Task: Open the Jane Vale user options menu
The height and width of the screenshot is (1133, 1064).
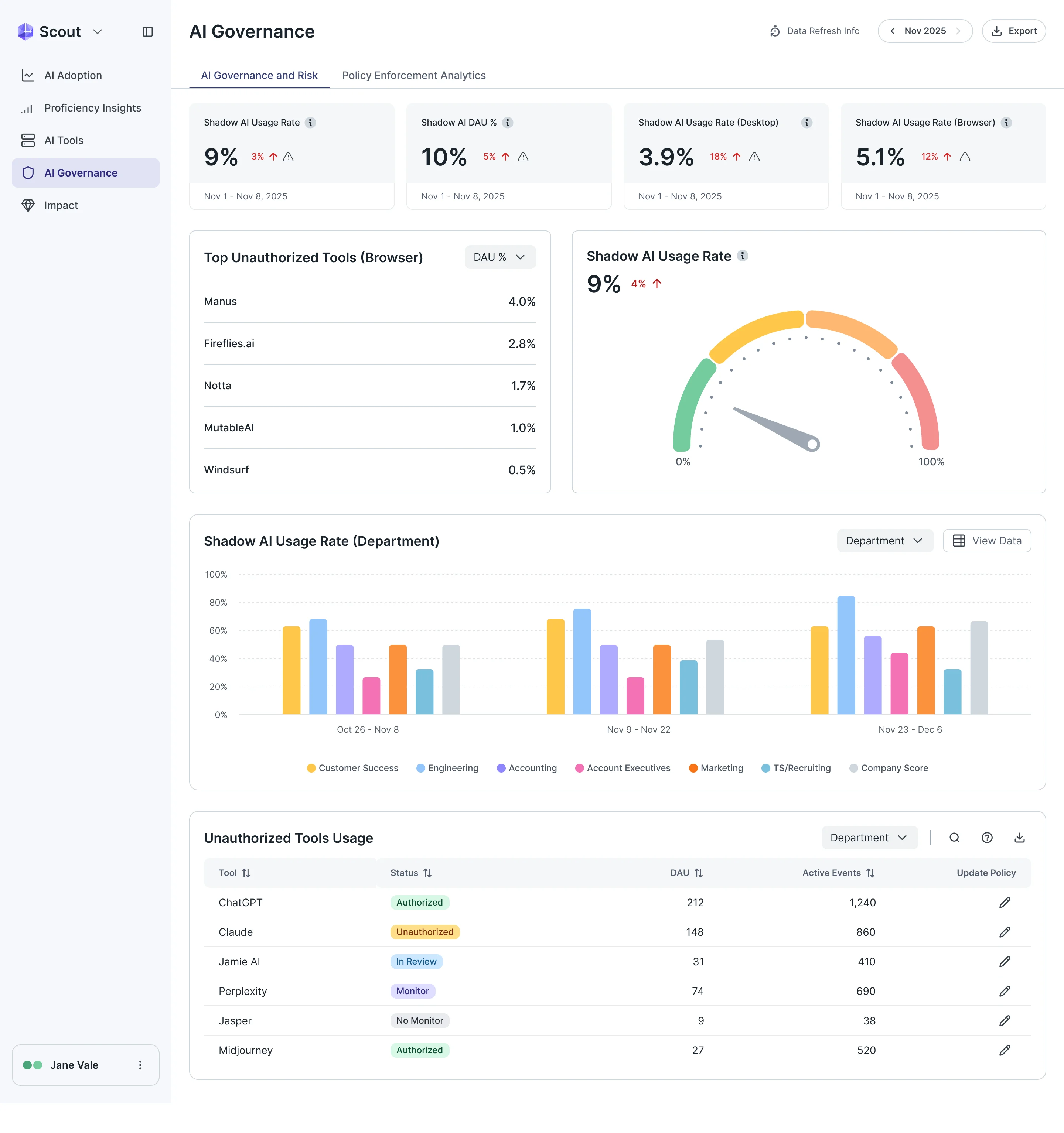Action: (140, 1065)
